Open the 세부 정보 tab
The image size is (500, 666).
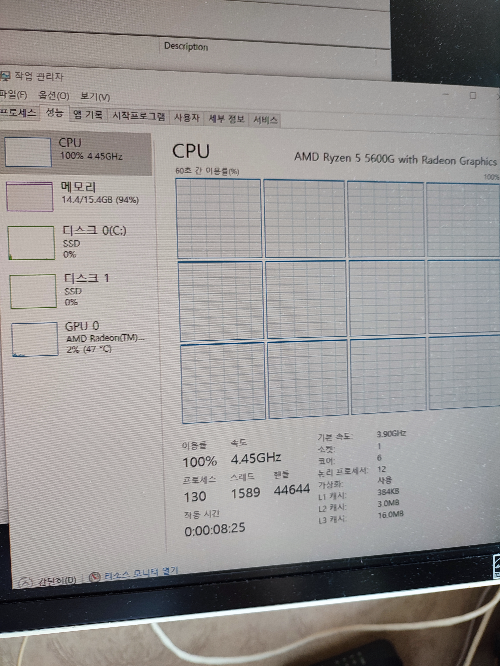click(x=226, y=119)
